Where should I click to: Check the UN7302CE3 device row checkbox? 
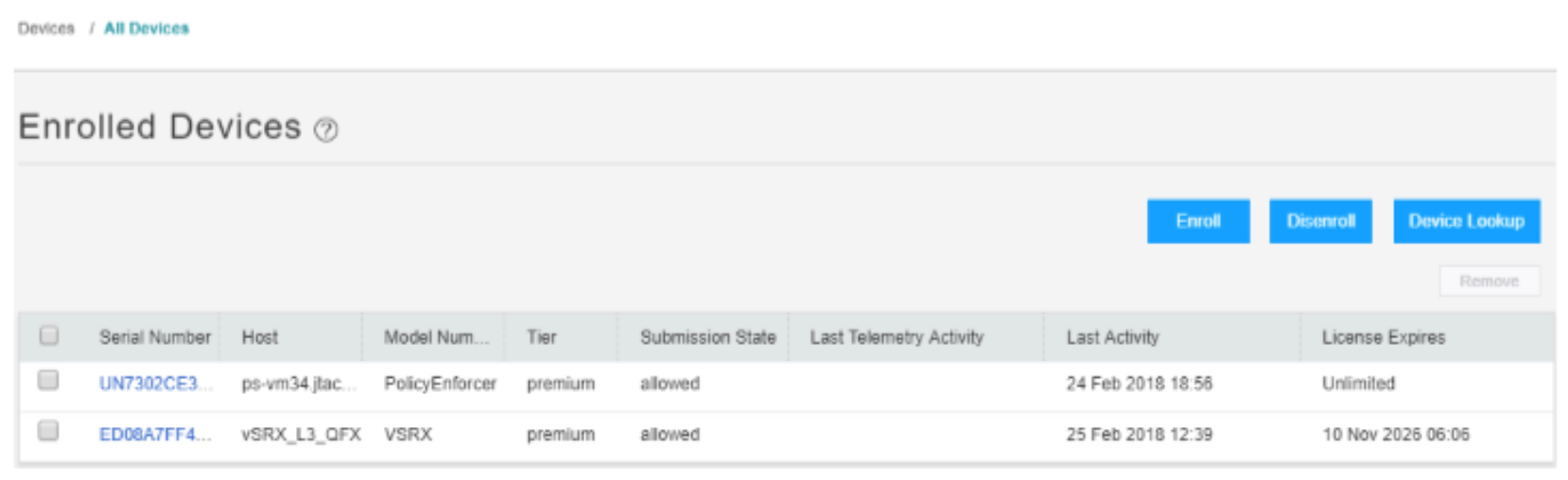48,380
